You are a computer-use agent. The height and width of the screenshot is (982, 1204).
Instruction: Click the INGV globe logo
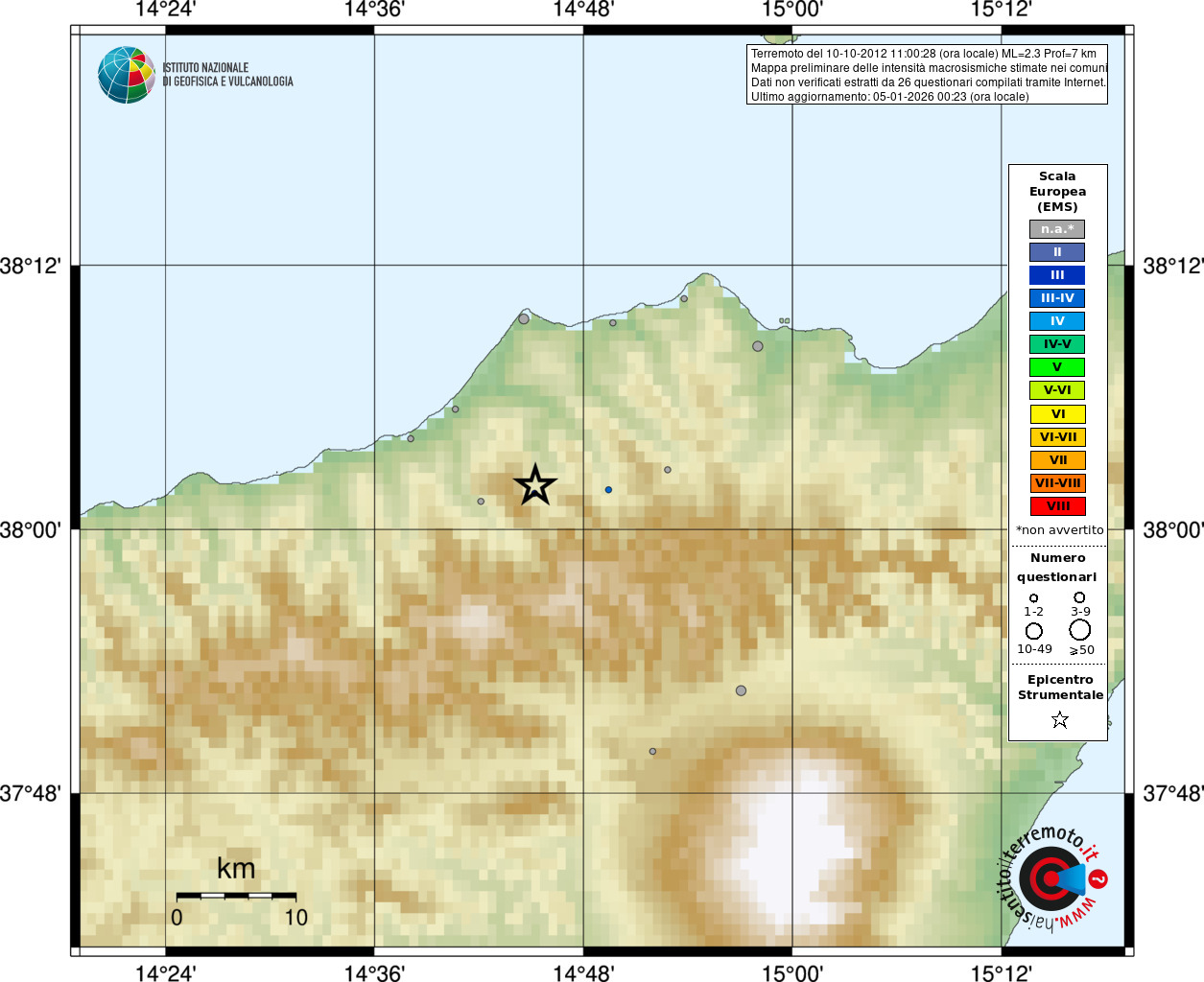pos(126,75)
